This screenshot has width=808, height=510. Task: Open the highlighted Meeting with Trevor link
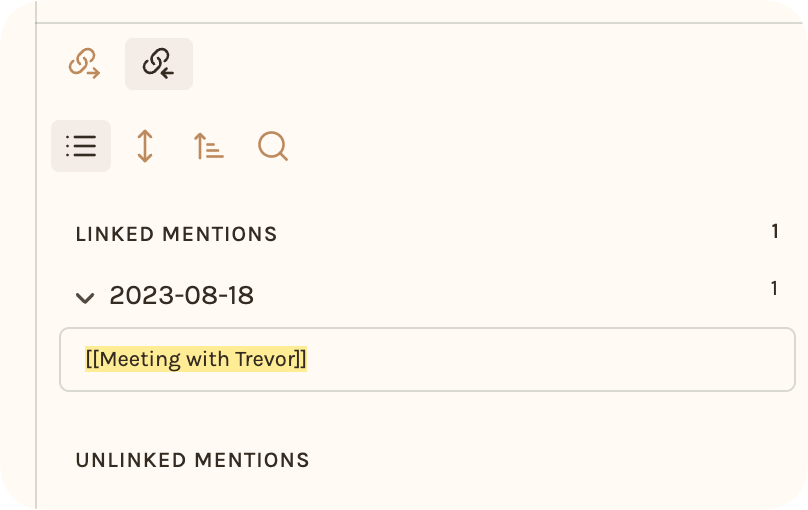[x=196, y=359]
